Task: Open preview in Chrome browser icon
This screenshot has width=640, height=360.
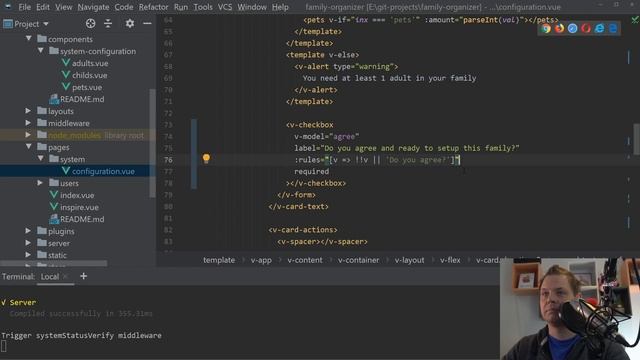Action: click(546, 28)
